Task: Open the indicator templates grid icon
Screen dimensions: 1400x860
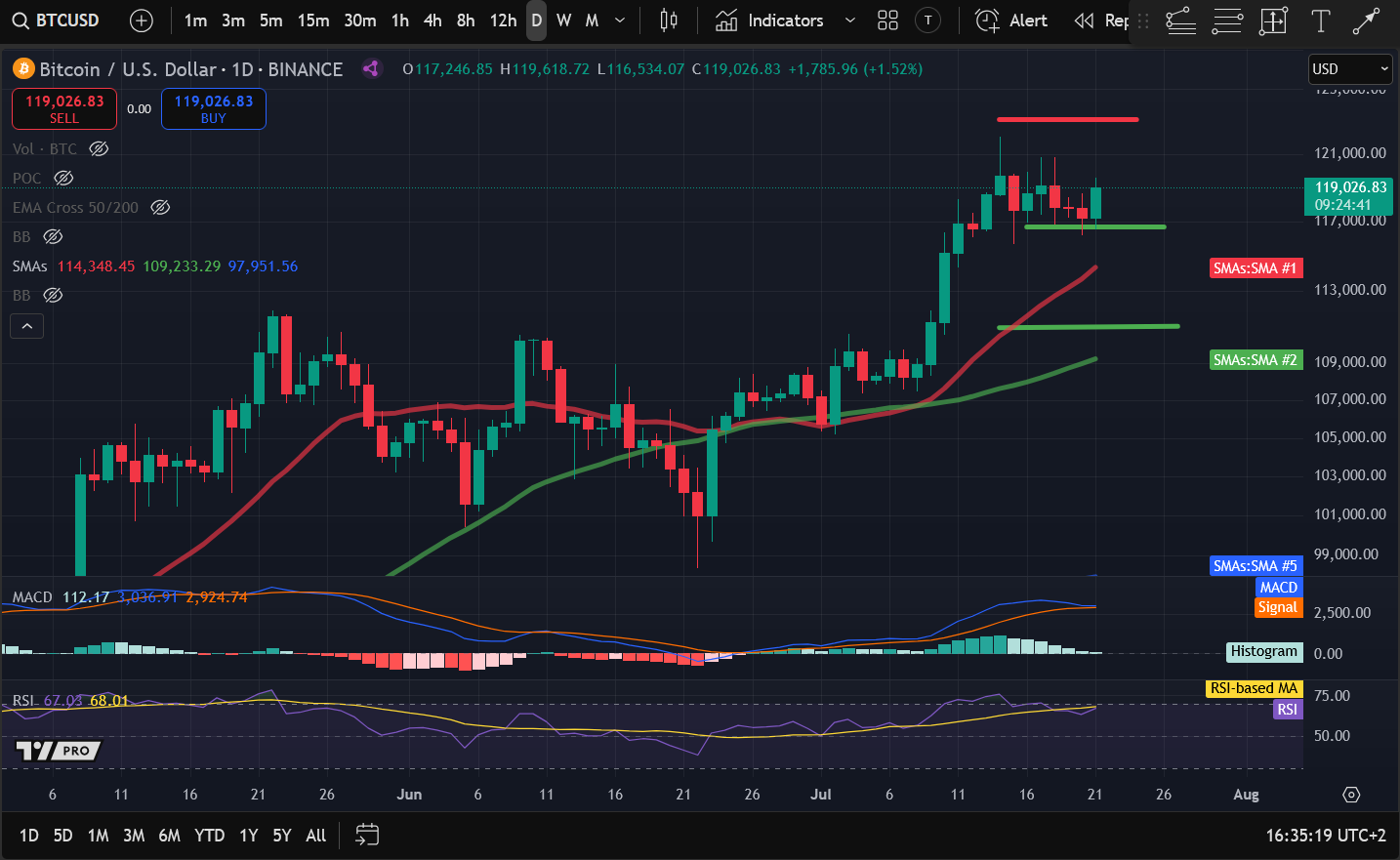Action: [887, 20]
